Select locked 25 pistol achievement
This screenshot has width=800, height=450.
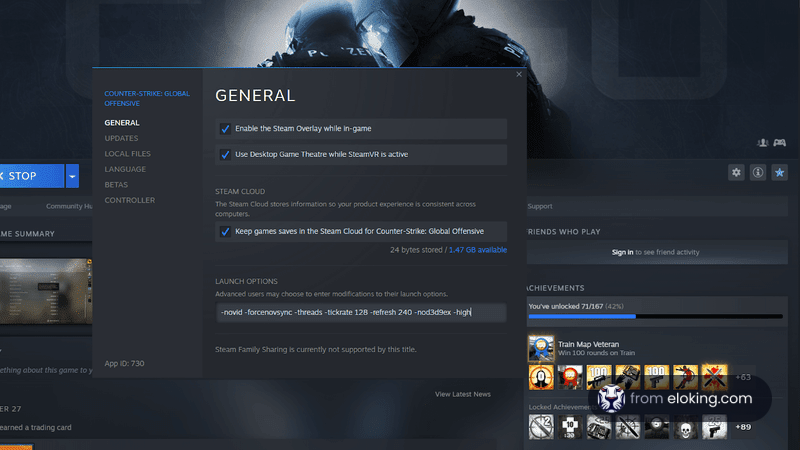point(714,427)
